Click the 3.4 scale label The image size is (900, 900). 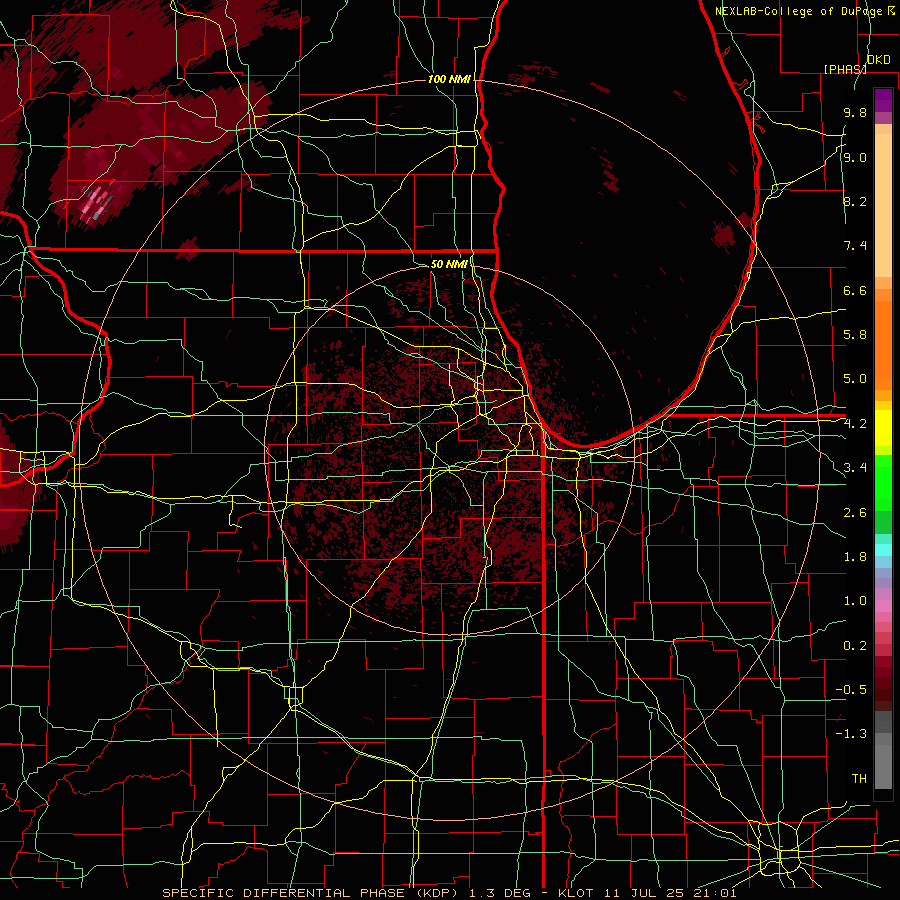tap(855, 468)
